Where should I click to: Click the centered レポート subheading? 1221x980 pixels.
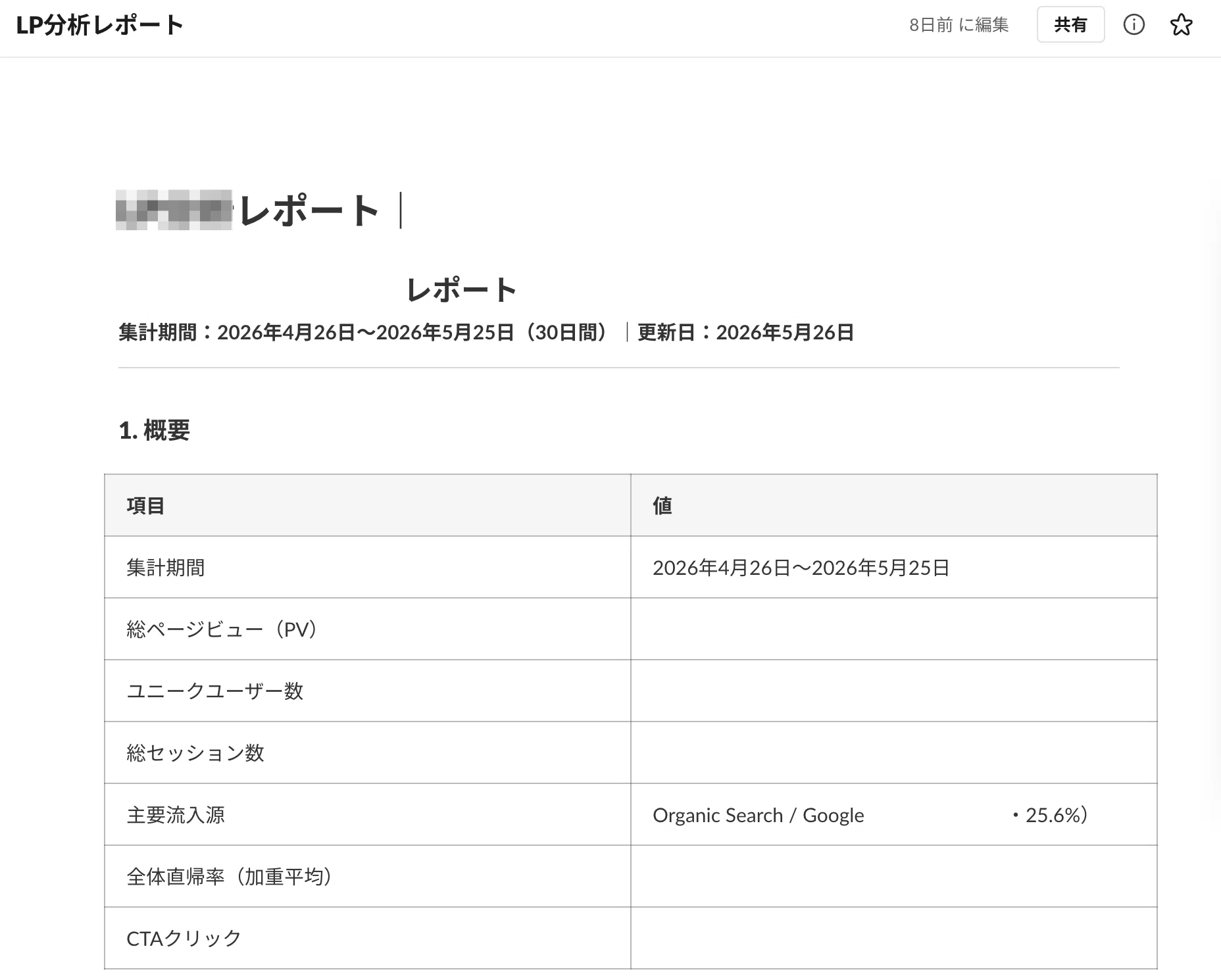(x=462, y=290)
